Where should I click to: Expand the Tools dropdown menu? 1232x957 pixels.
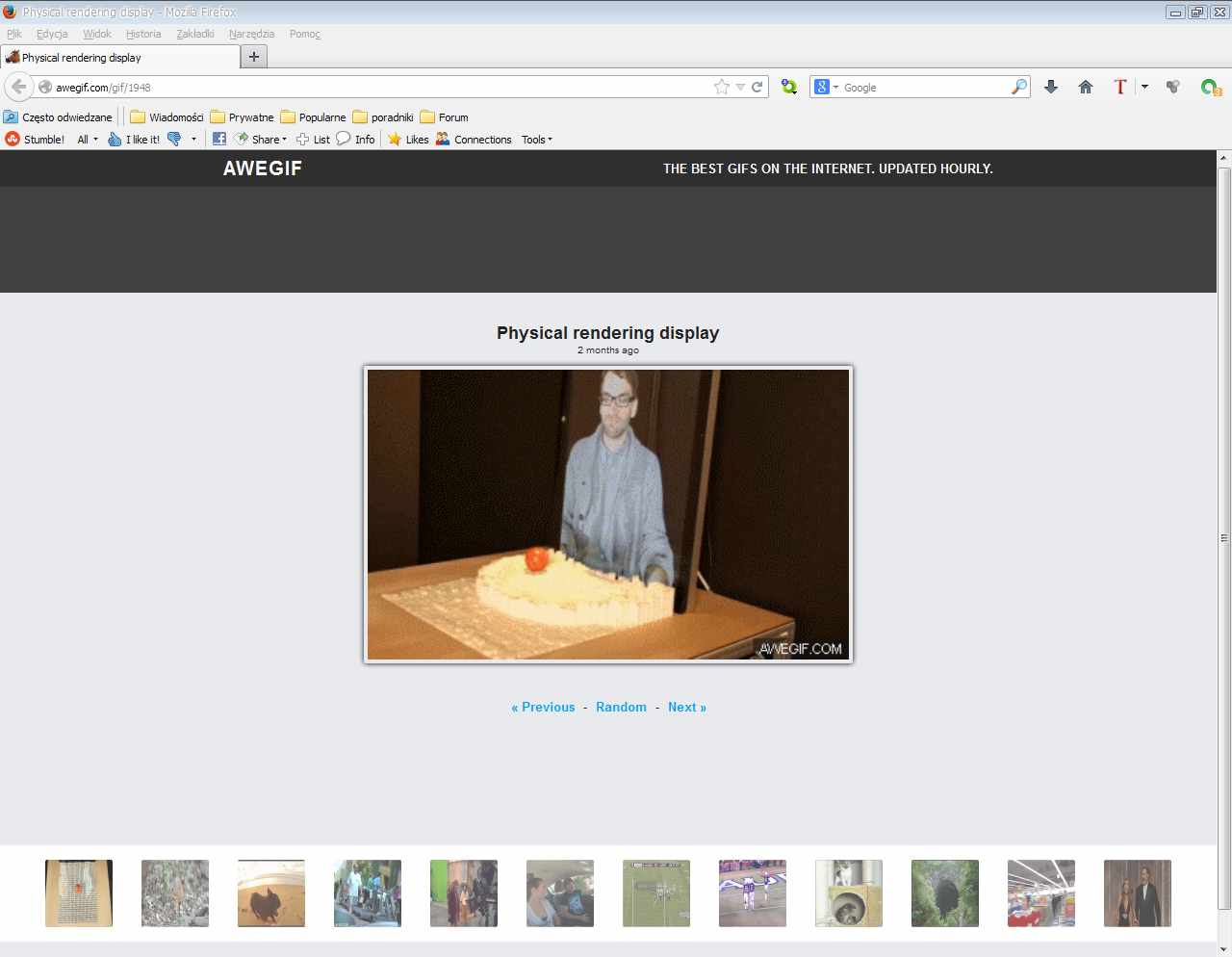pos(536,139)
